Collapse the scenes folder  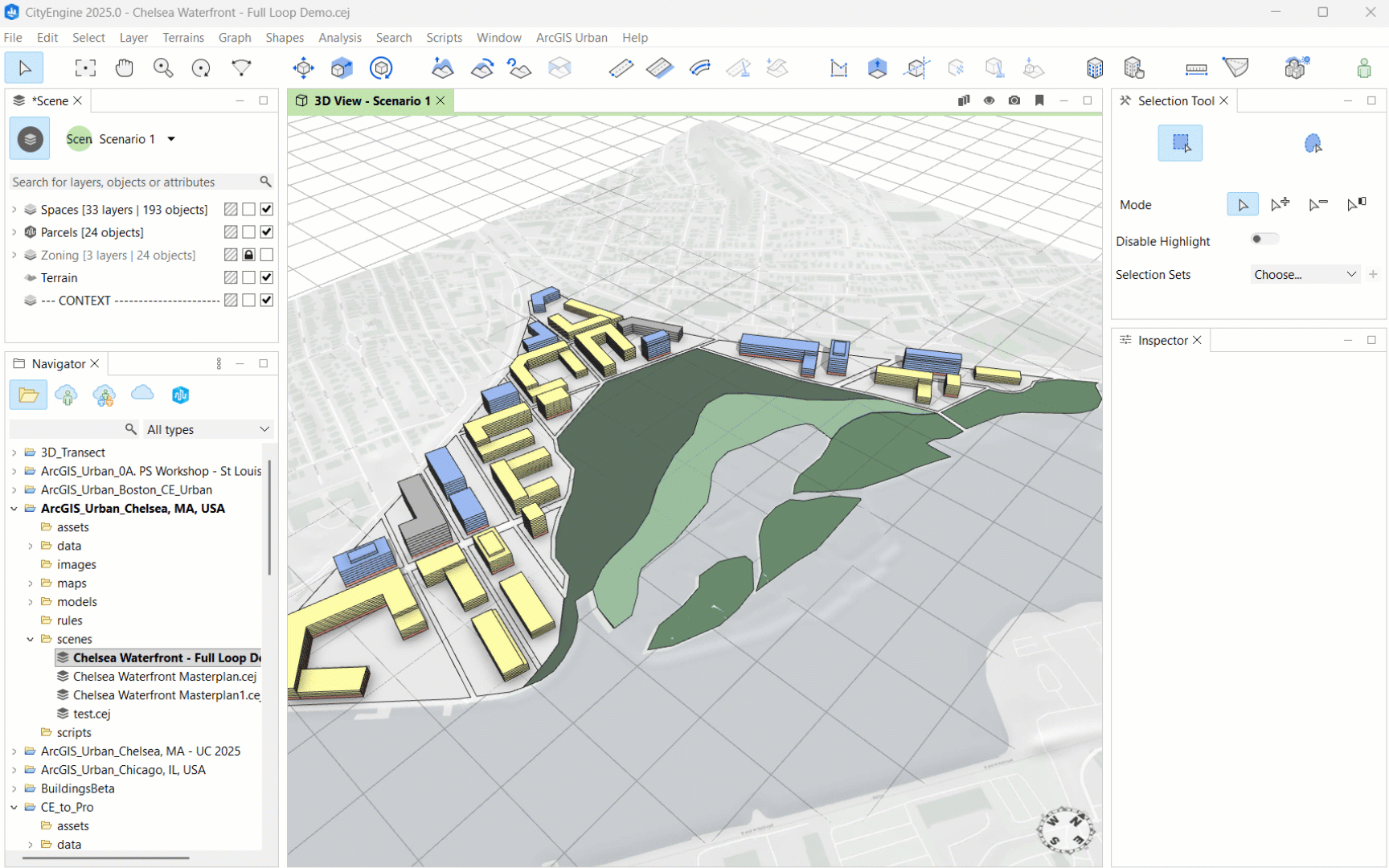click(x=31, y=640)
